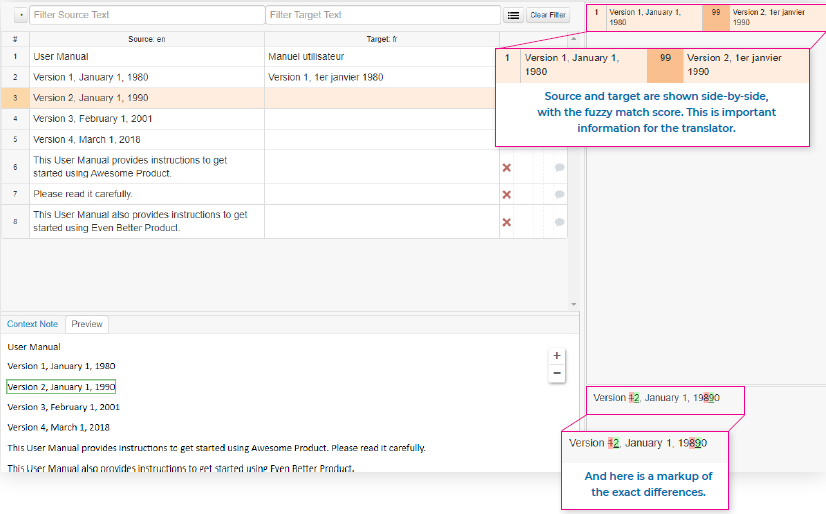Zoom in the preview with the plus button

click(x=557, y=356)
